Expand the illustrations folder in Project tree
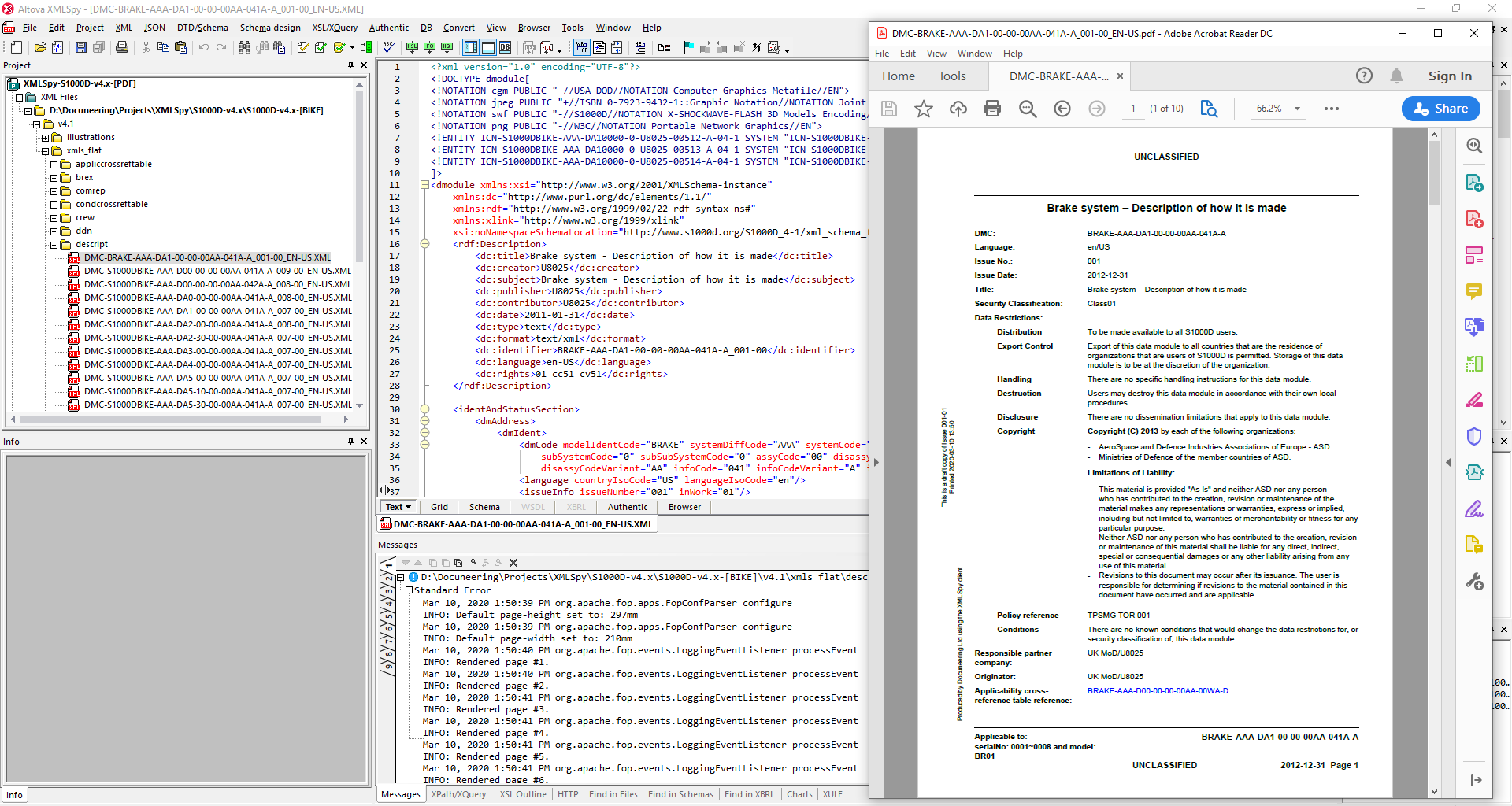 [x=44, y=137]
